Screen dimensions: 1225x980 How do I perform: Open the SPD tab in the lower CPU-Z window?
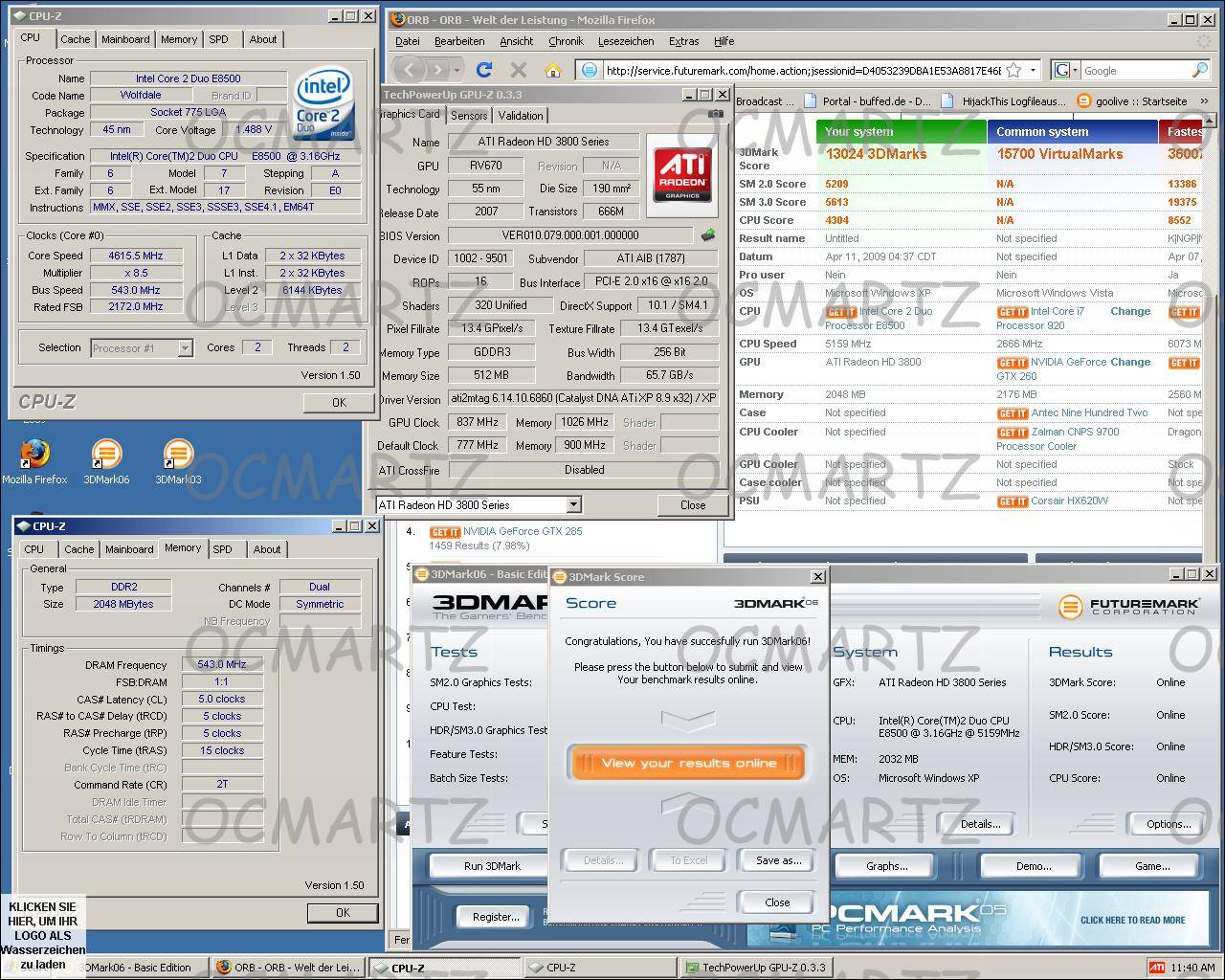(x=223, y=549)
